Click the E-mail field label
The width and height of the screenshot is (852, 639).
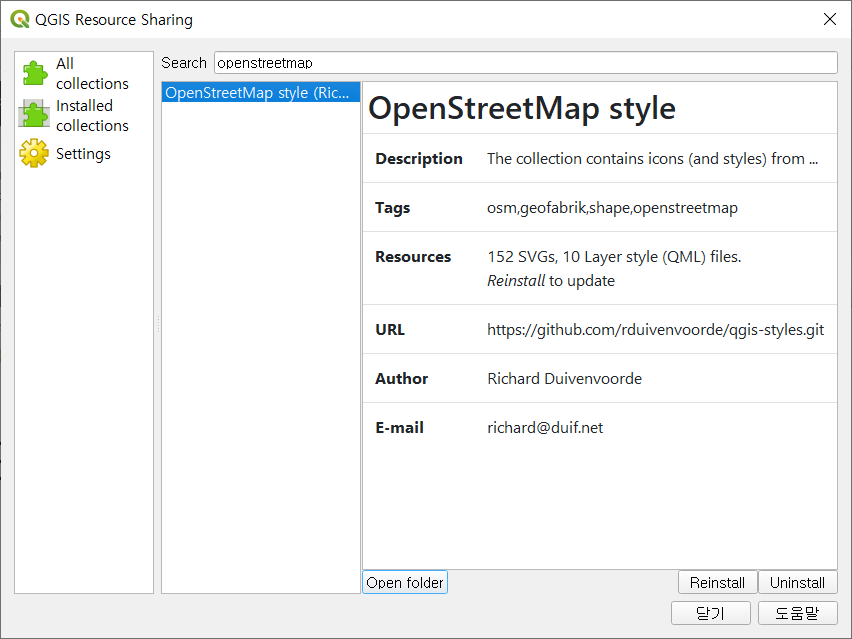click(x=399, y=428)
